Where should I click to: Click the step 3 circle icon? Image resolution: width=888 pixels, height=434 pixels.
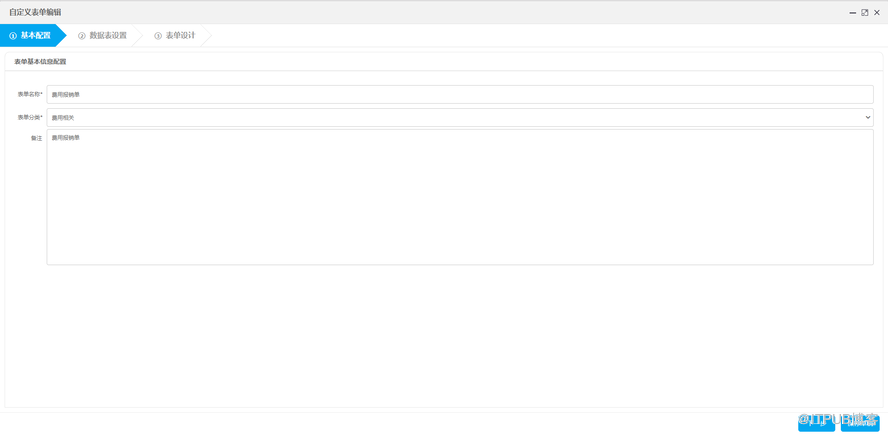coord(158,36)
